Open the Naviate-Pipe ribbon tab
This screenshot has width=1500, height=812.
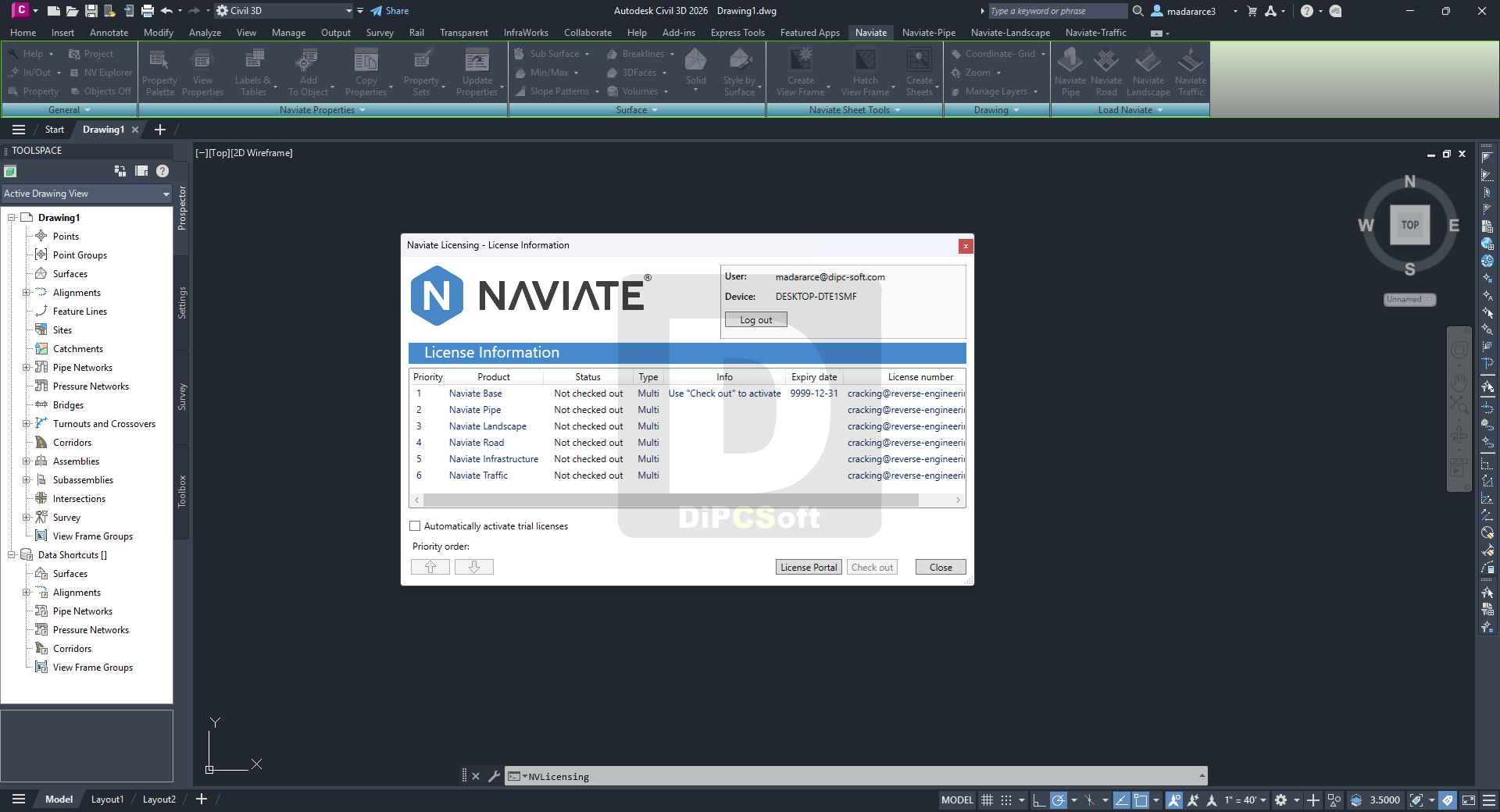[928, 33]
